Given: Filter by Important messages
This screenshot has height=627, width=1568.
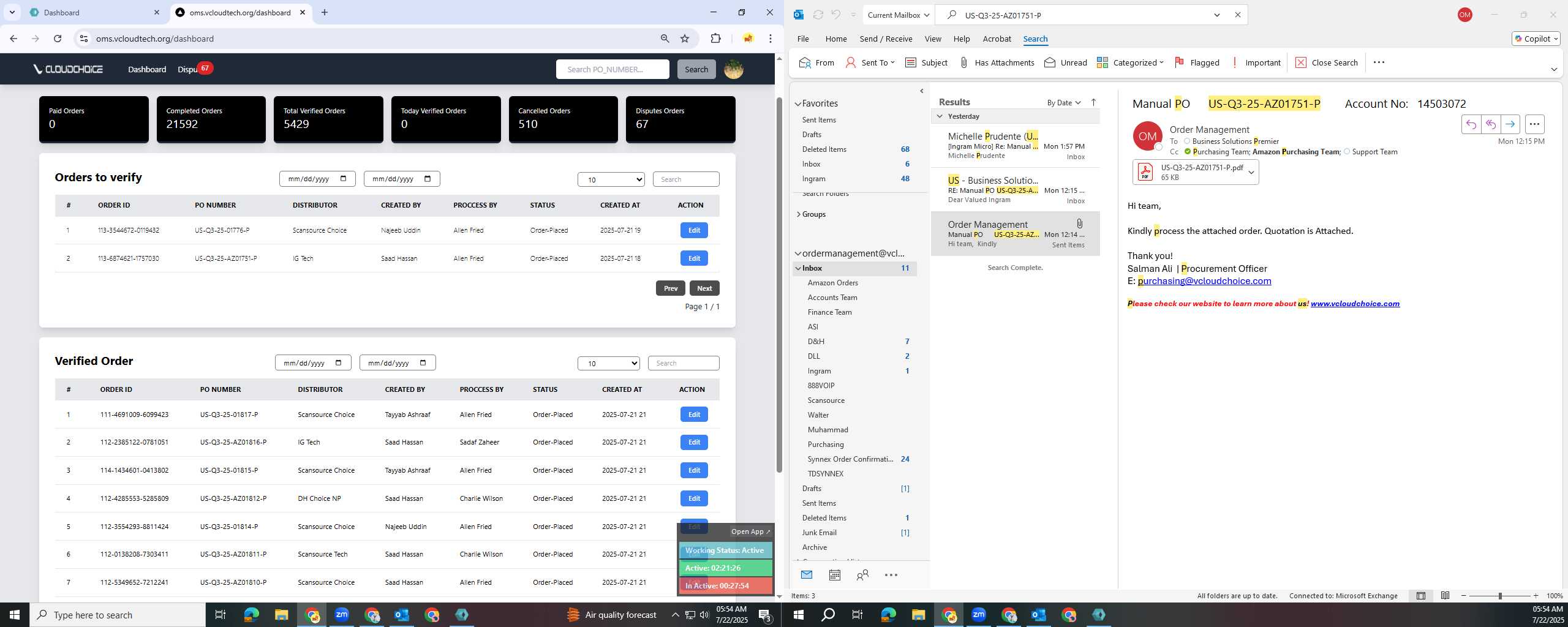Looking at the screenshot, I should 1256,62.
